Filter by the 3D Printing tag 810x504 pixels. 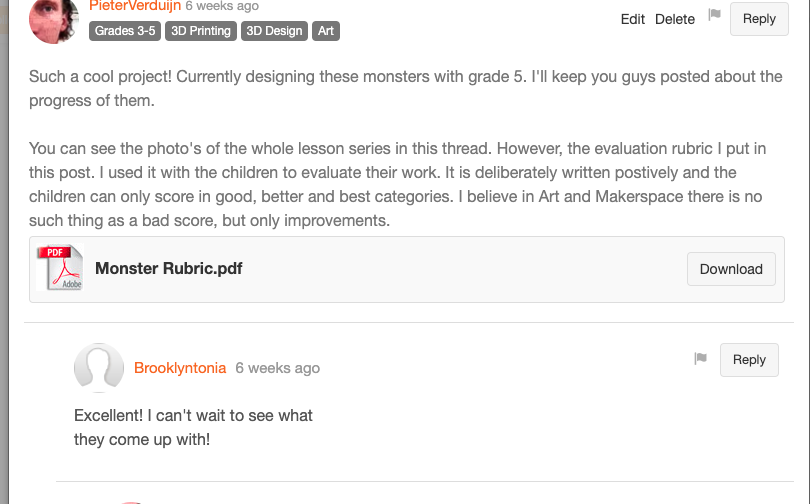[x=201, y=31]
